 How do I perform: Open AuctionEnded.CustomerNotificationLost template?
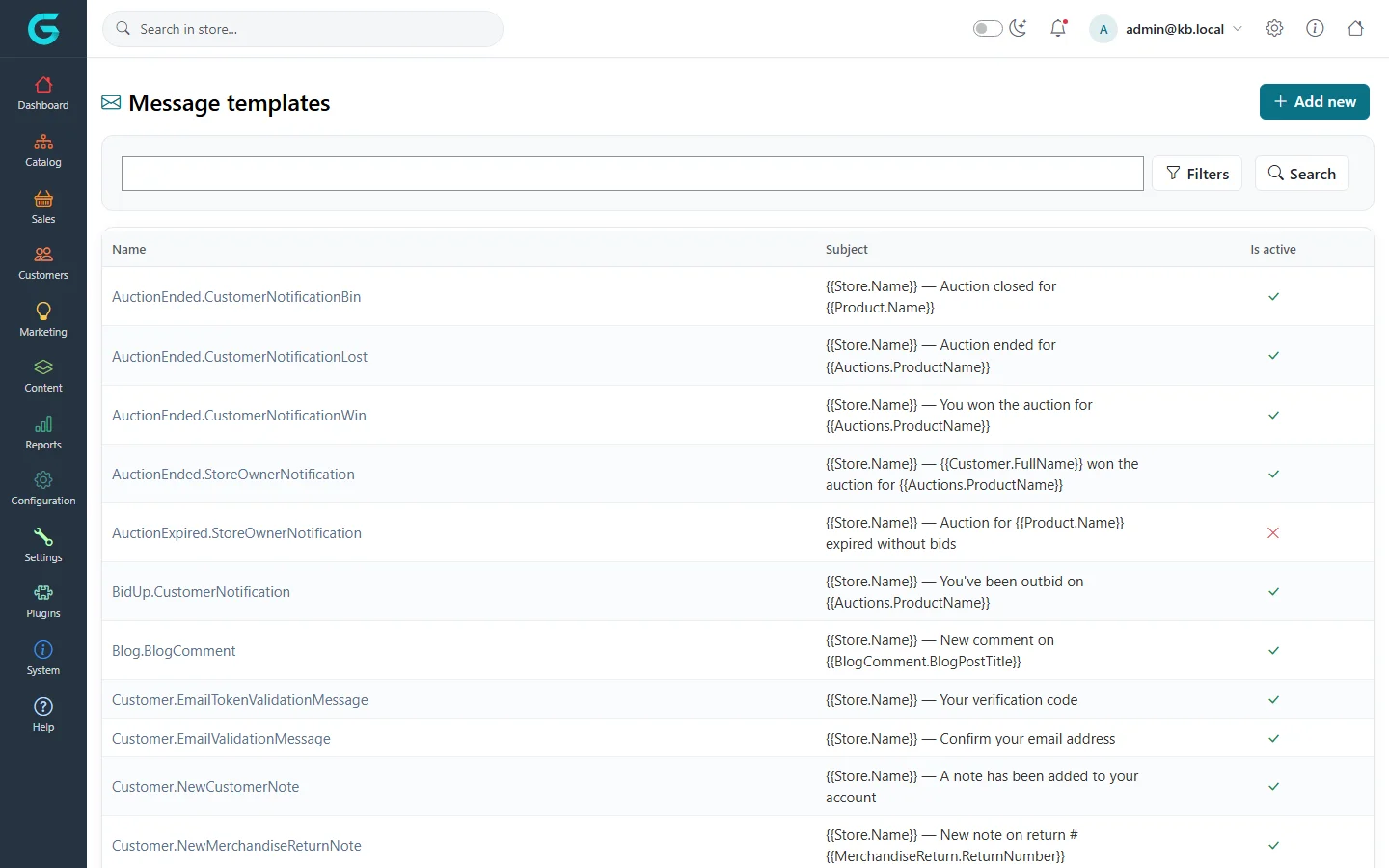pyautogui.click(x=239, y=357)
